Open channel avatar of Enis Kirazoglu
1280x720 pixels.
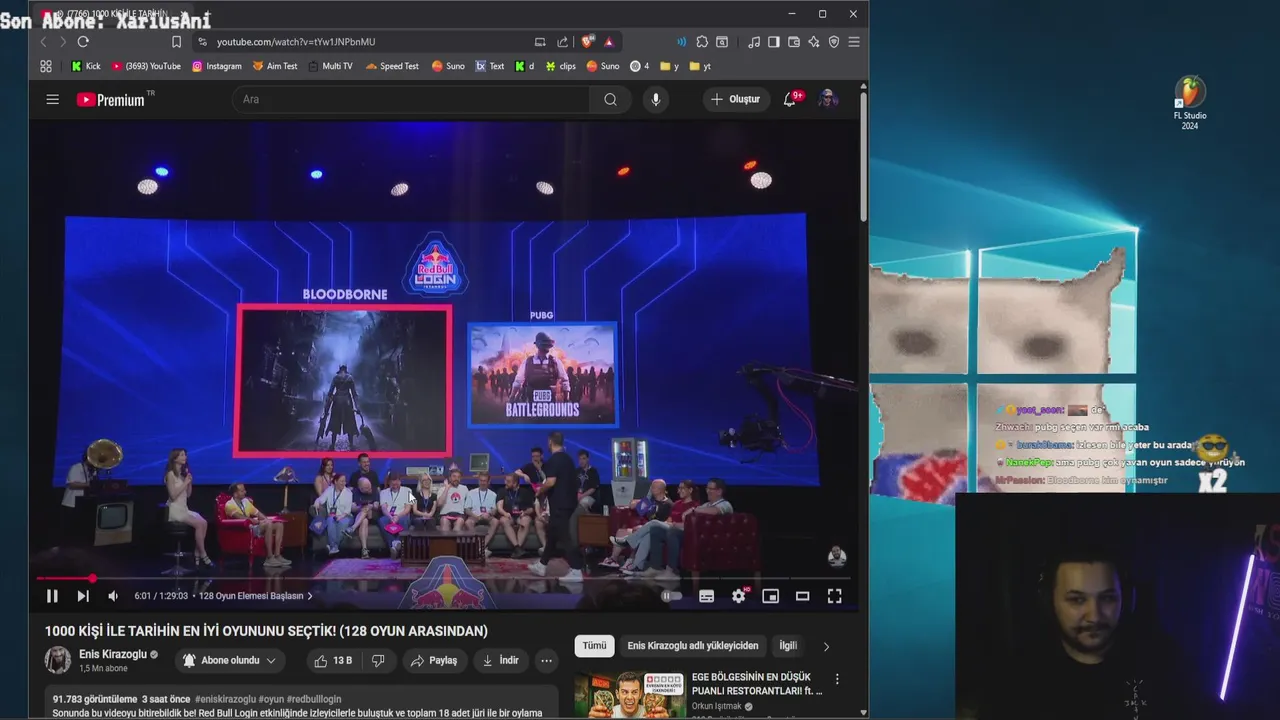point(58,660)
